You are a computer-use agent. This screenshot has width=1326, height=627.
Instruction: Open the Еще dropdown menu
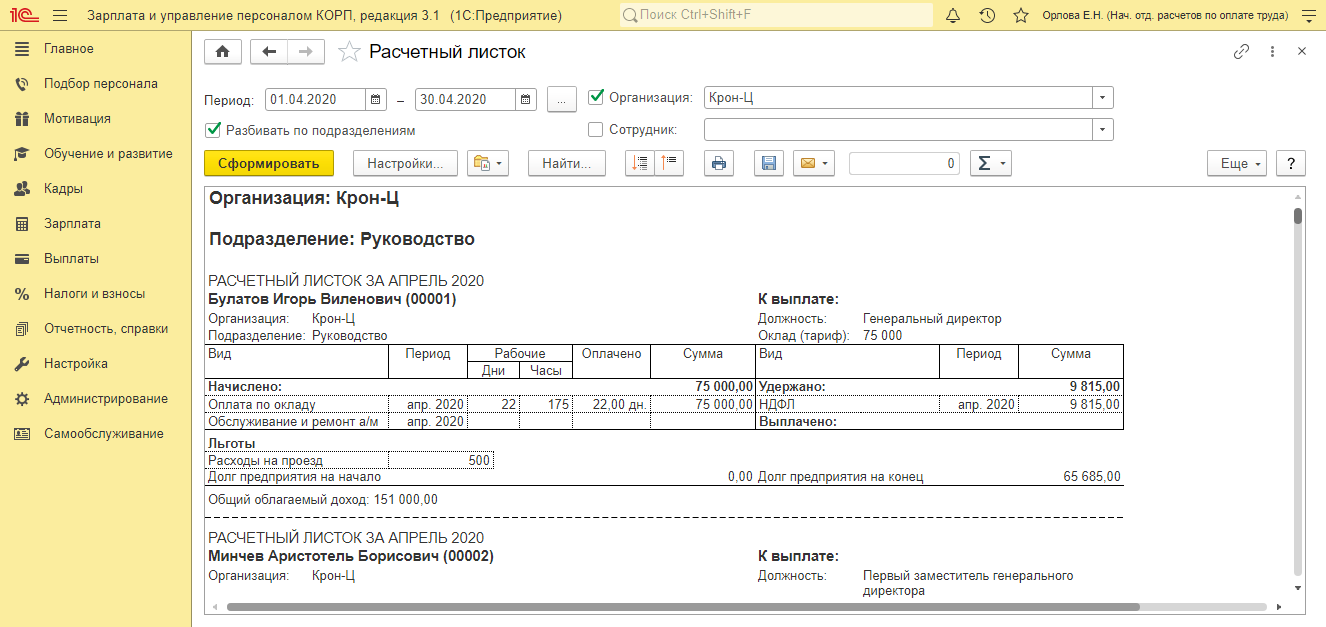click(x=1237, y=164)
